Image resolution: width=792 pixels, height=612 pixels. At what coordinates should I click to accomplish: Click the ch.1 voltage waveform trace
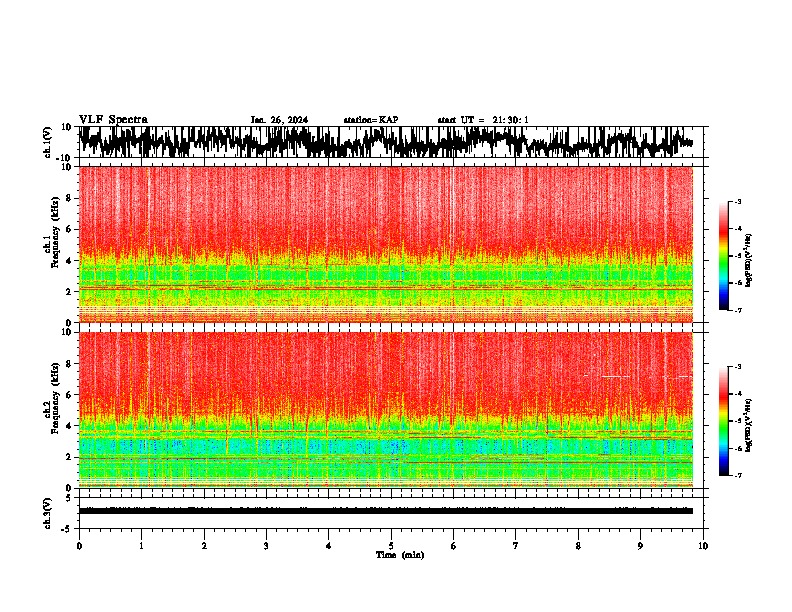point(385,142)
